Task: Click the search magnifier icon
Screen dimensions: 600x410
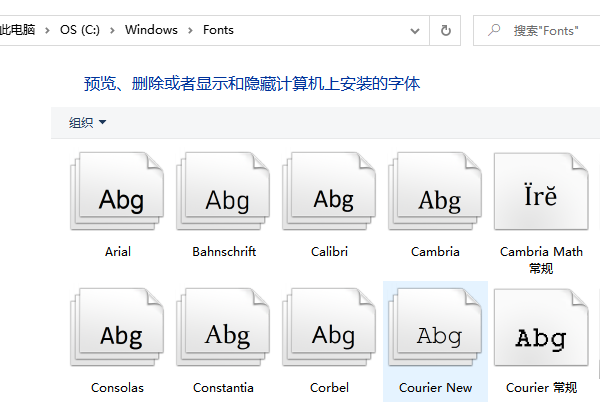Action: coord(494,30)
